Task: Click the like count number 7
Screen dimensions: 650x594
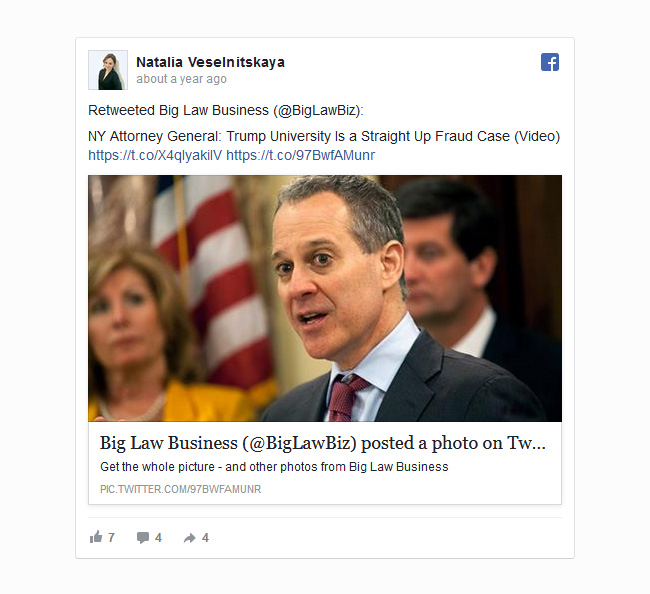Action: click(x=111, y=538)
